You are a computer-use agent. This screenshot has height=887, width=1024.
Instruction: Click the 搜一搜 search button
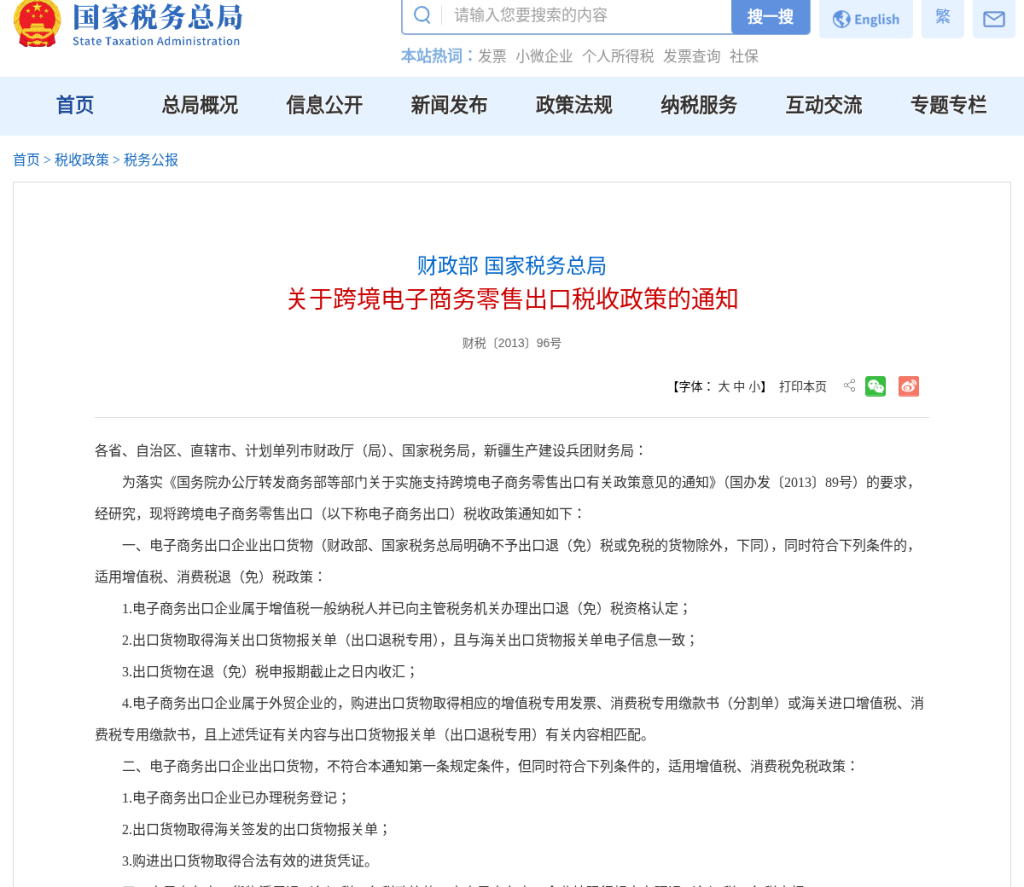(x=771, y=16)
